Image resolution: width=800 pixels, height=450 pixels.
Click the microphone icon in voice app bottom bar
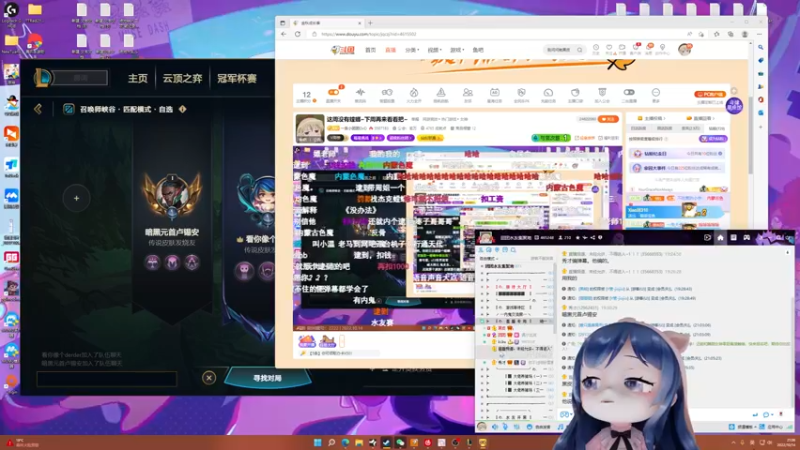pos(505,427)
